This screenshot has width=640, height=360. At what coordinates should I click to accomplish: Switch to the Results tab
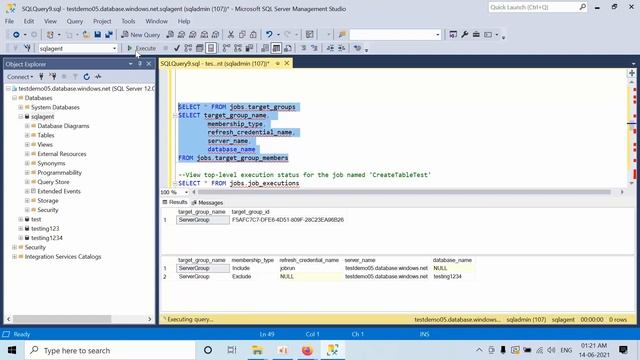(x=175, y=202)
